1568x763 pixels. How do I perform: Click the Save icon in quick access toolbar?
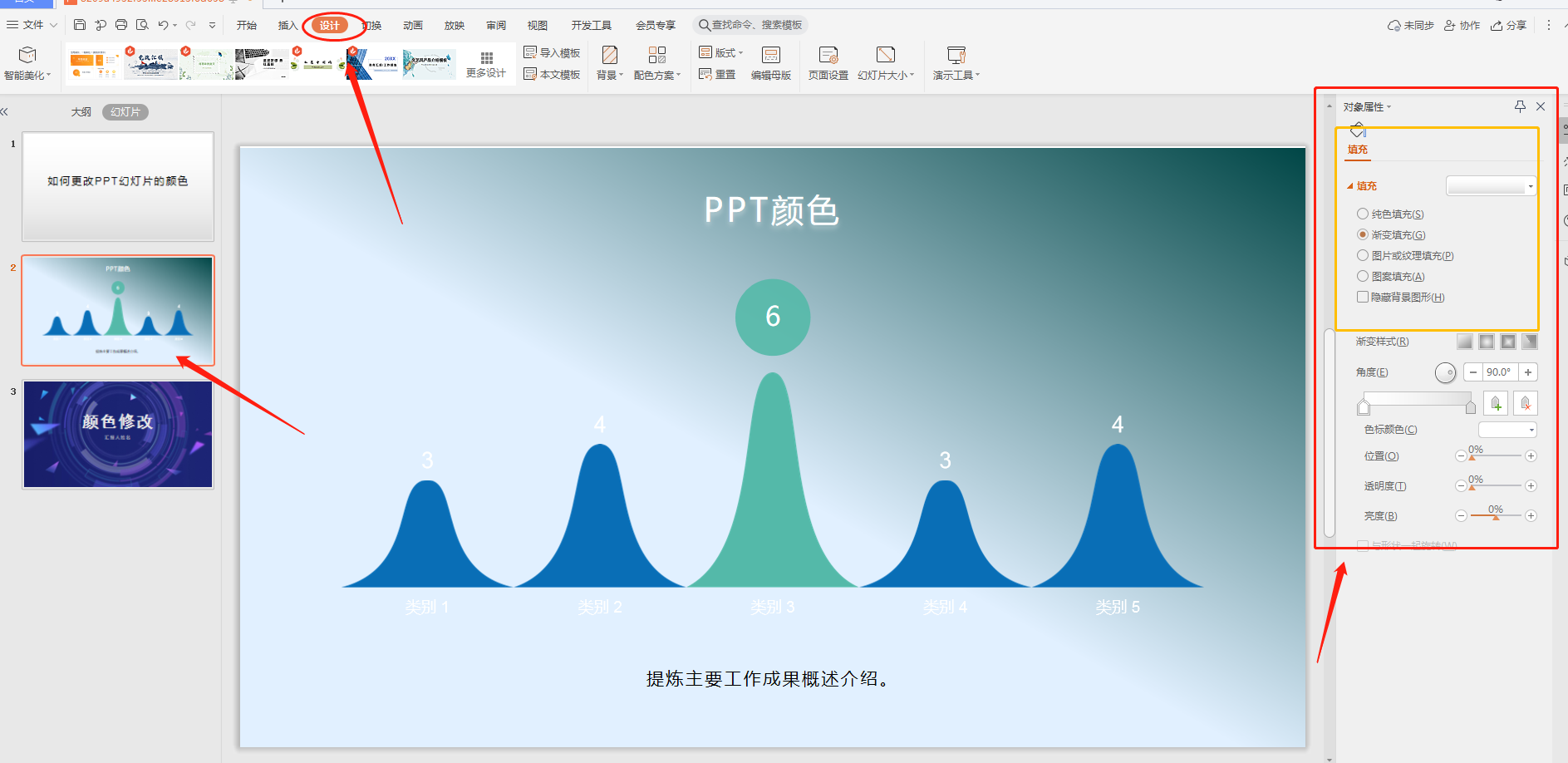(80, 25)
